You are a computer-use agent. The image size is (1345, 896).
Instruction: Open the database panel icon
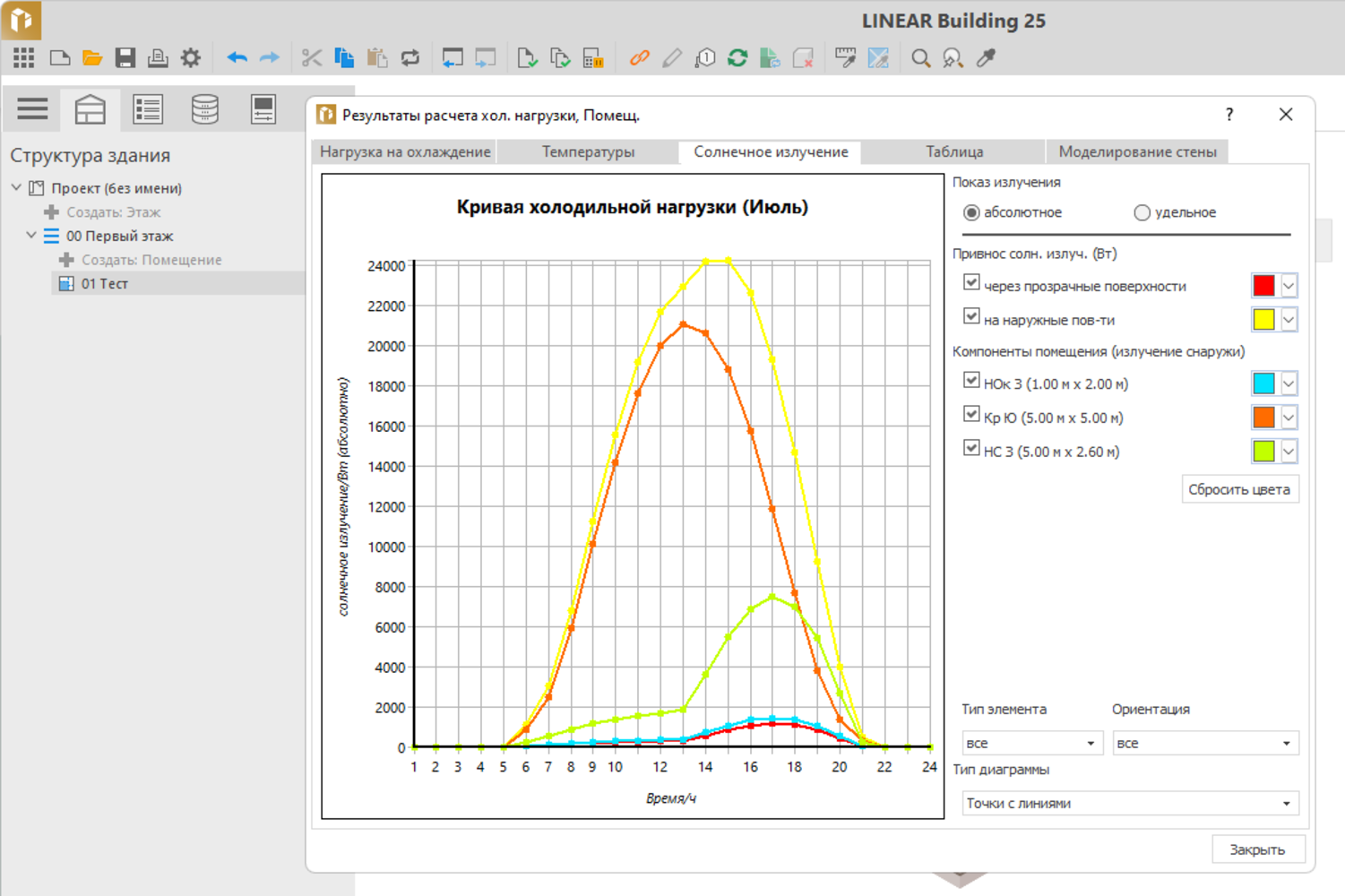pyautogui.click(x=205, y=109)
